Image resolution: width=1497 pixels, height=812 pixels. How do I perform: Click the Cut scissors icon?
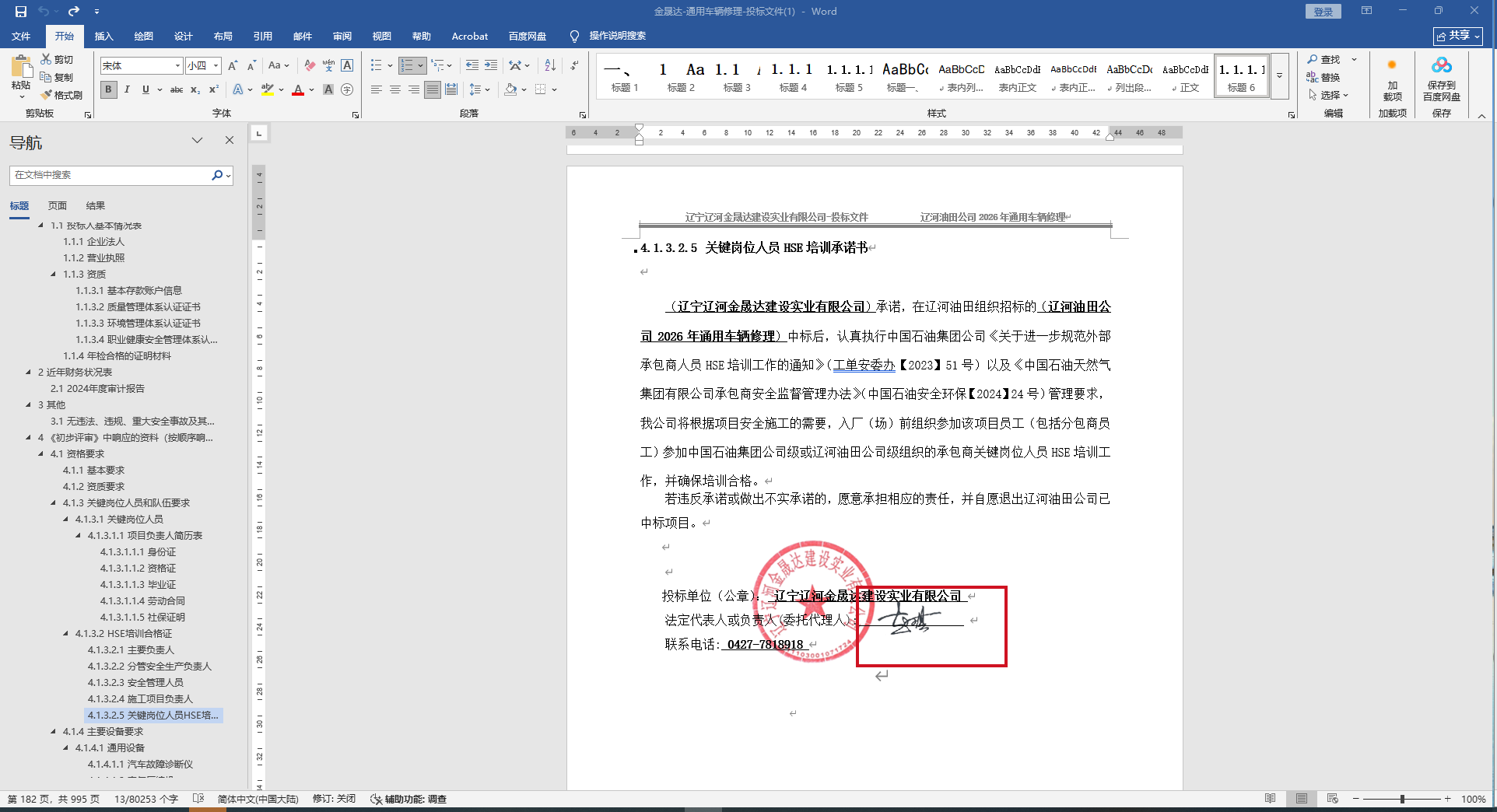coord(46,59)
